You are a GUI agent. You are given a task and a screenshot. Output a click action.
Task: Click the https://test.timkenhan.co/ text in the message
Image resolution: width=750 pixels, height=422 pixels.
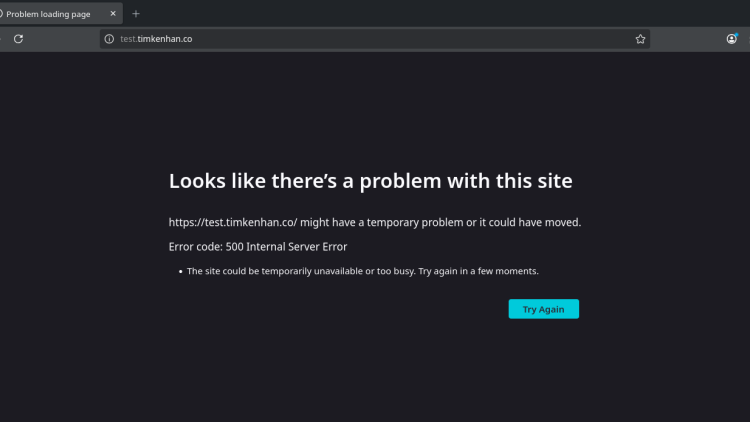(x=230, y=222)
